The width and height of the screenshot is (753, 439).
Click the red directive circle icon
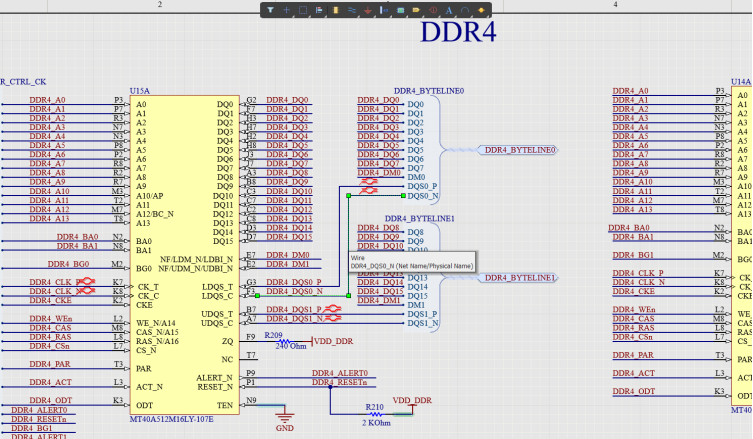pos(433,10)
